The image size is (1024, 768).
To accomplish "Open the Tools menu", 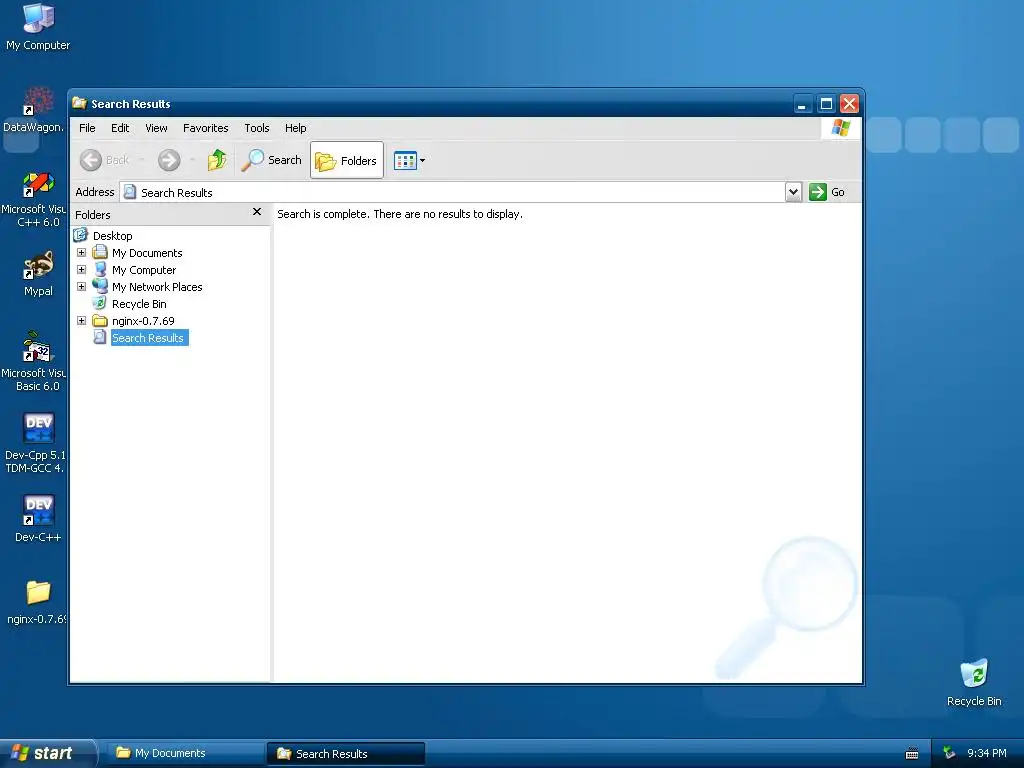I will [257, 128].
